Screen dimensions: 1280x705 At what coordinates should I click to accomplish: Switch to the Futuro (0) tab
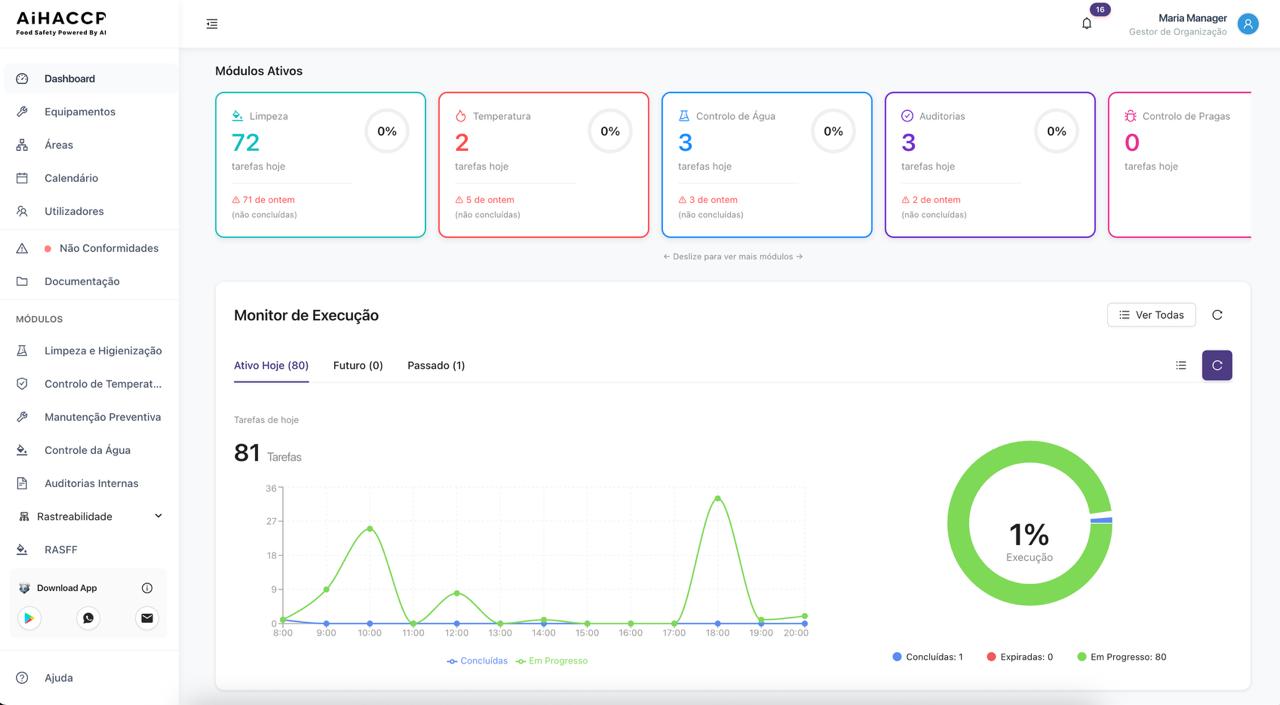358,366
